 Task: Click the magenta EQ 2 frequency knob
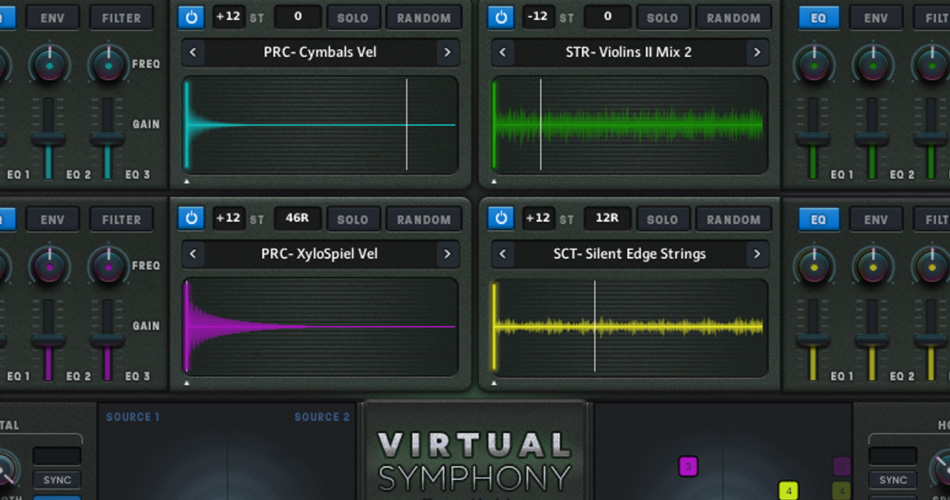tap(50, 266)
